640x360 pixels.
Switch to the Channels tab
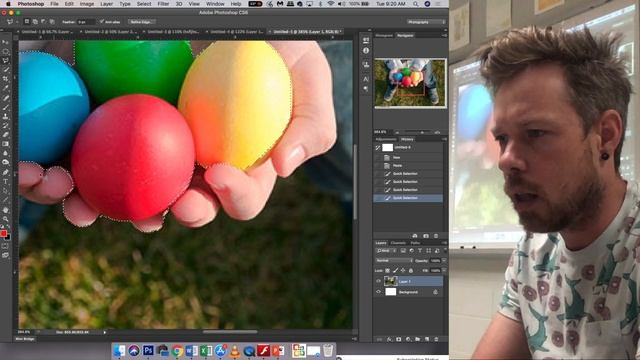pyautogui.click(x=398, y=243)
